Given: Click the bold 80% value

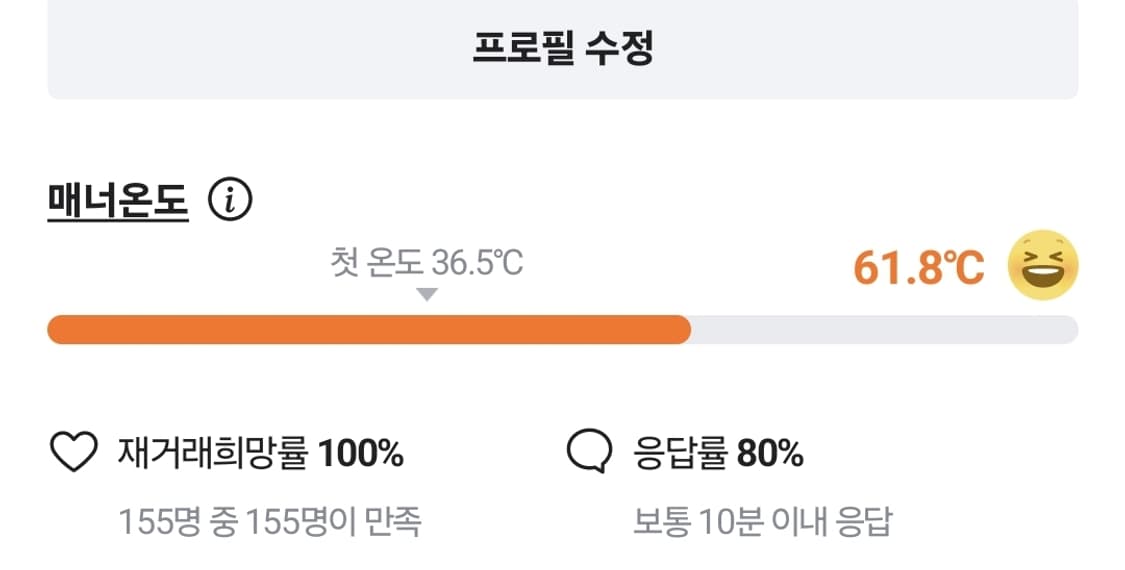Looking at the screenshot, I should click(770, 454).
